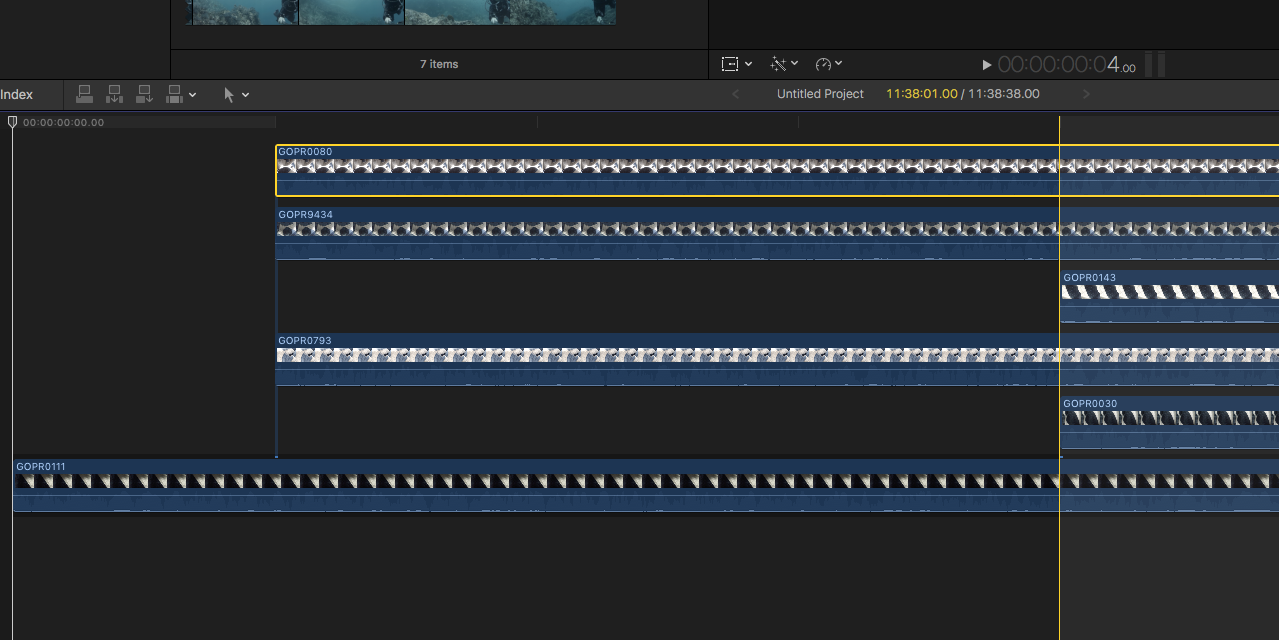Append clip to storyline button
Screen dimensions: 1279x640
click(144, 94)
